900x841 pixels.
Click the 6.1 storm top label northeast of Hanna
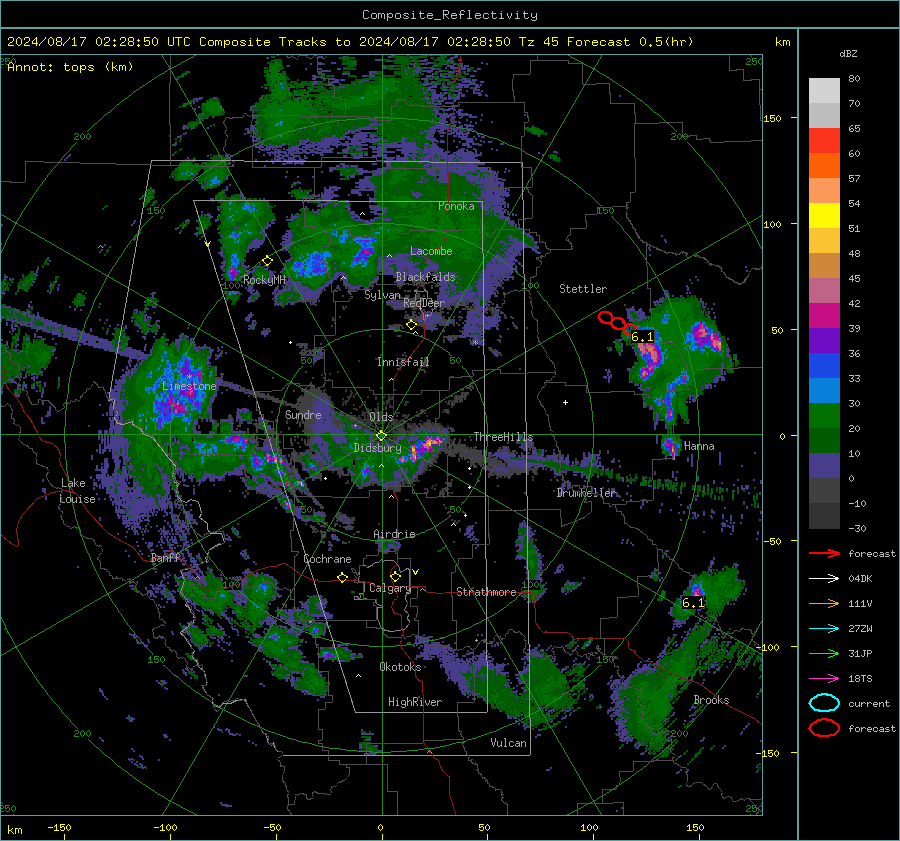click(x=642, y=337)
